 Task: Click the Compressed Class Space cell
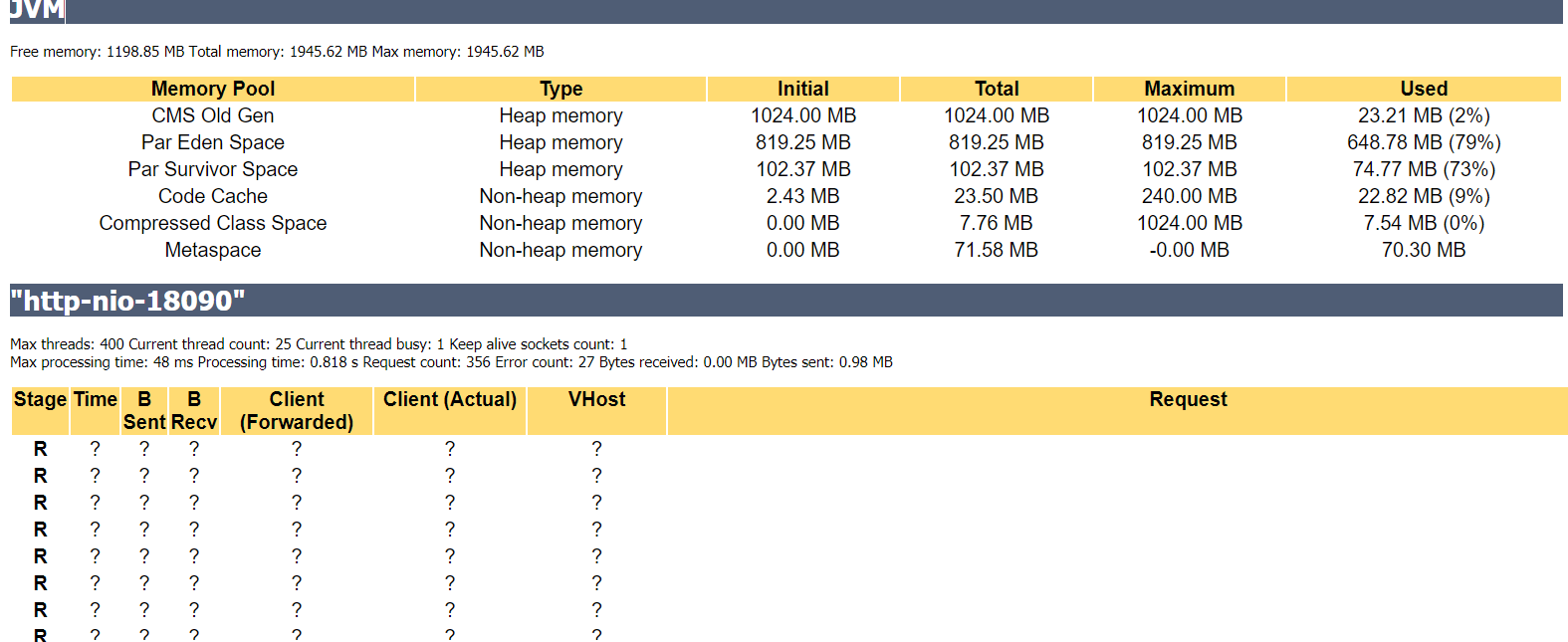(x=212, y=223)
